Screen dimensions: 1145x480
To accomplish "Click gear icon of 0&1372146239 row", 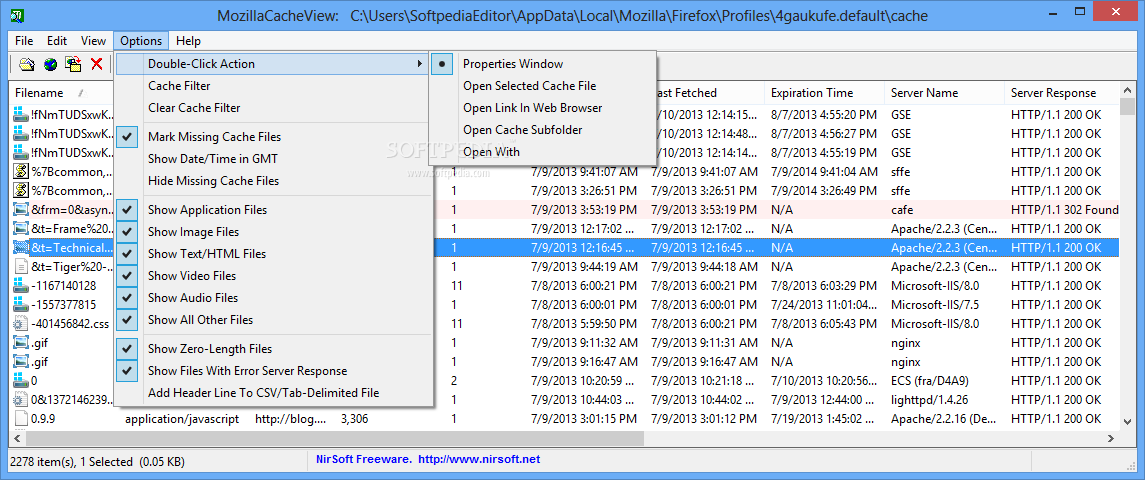I will [21, 400].
